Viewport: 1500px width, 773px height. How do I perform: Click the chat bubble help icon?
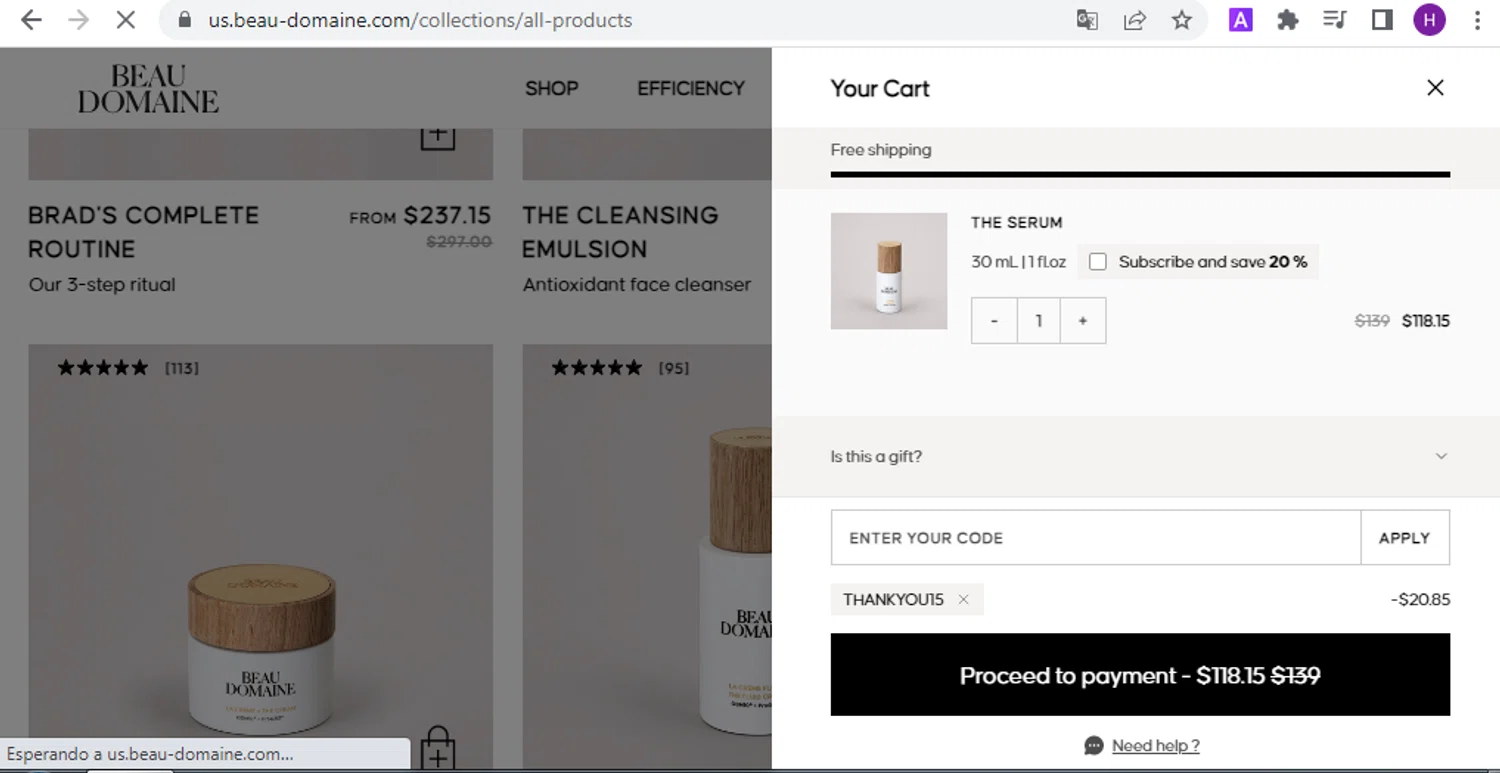pyautogui.click(x=1094, y=746)
